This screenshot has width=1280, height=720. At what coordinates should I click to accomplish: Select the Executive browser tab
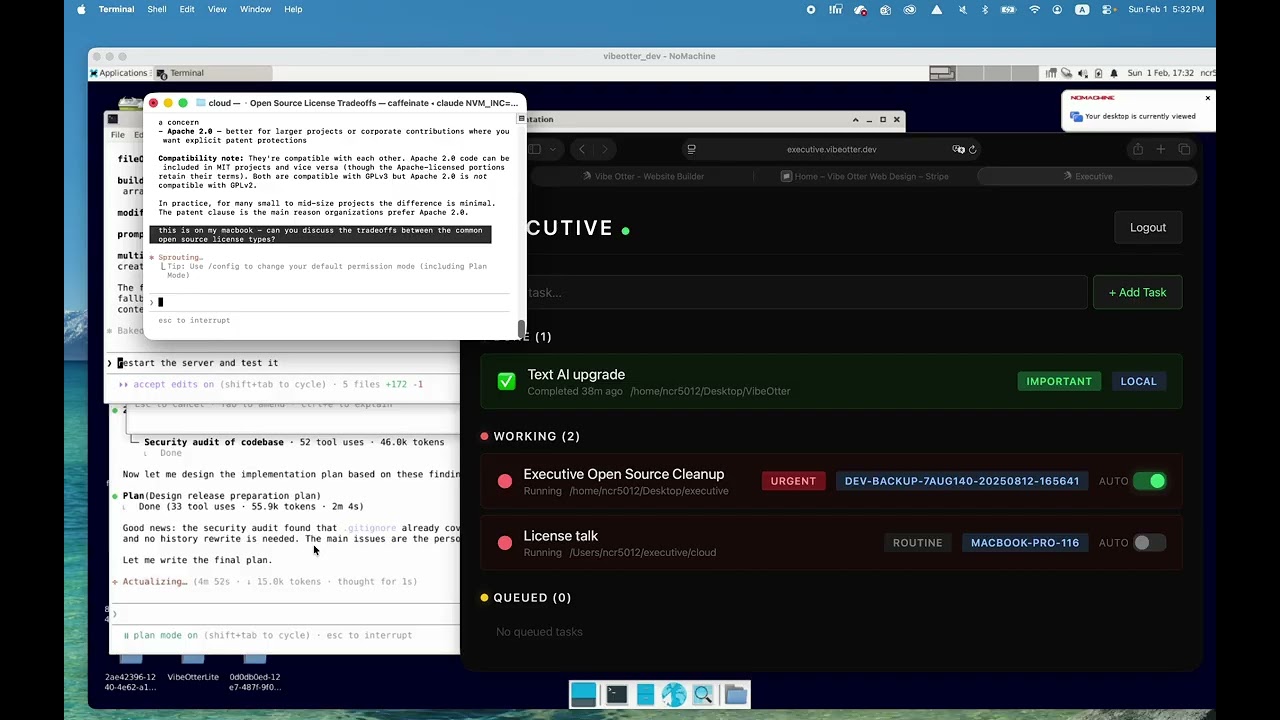pos(1086,176)
